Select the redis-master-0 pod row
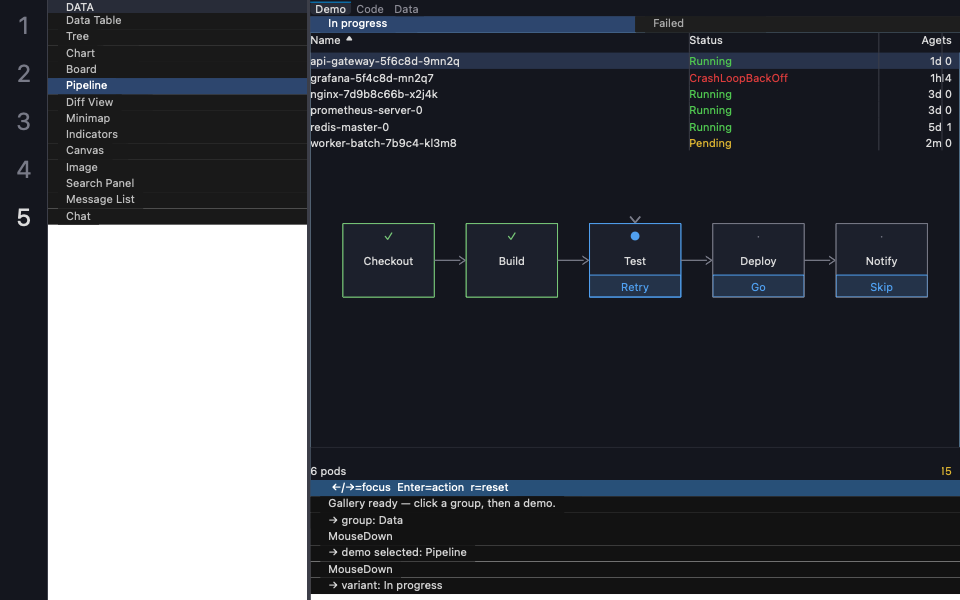 [634, 127]
